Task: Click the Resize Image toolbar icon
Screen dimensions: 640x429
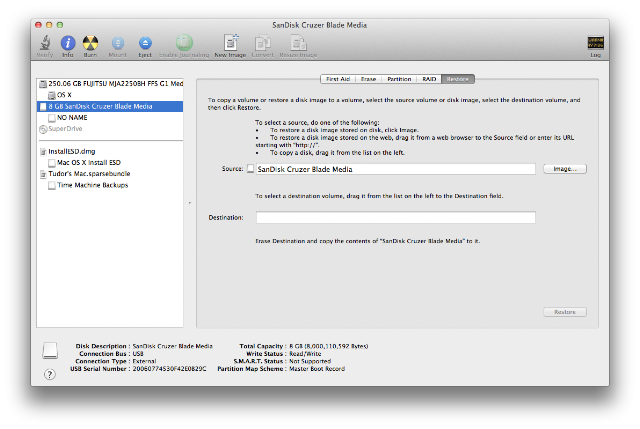Action: (298, 42)
